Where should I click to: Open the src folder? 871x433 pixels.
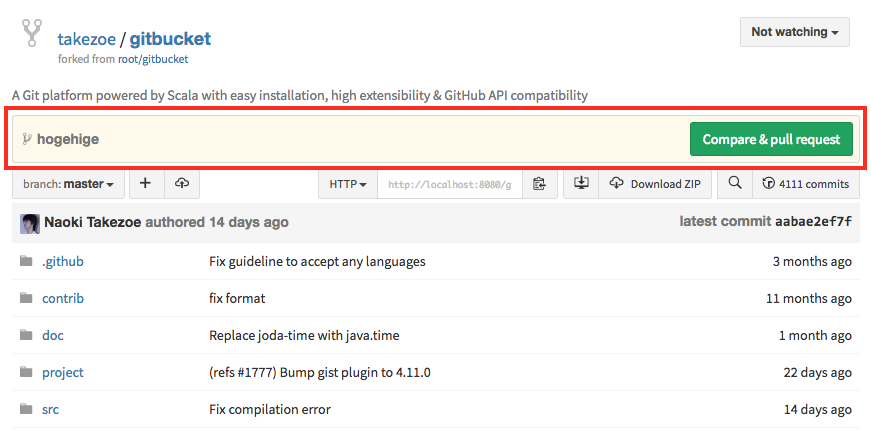coord(51,410)
